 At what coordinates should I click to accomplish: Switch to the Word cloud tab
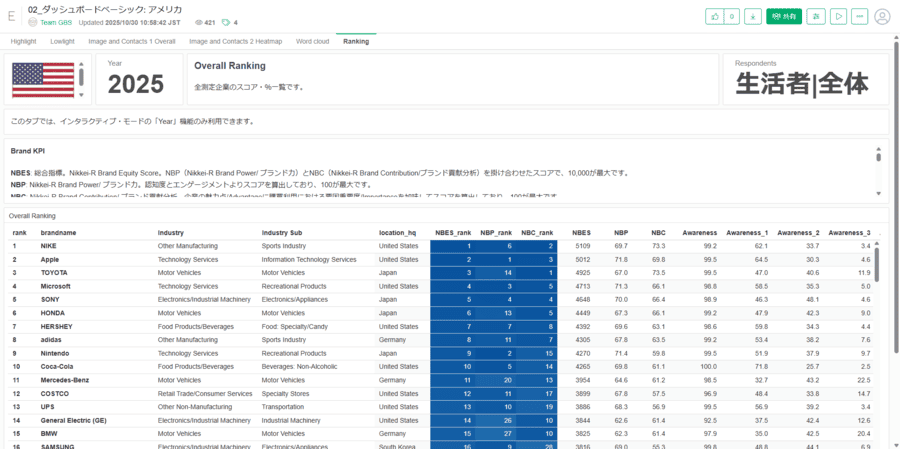312,41
